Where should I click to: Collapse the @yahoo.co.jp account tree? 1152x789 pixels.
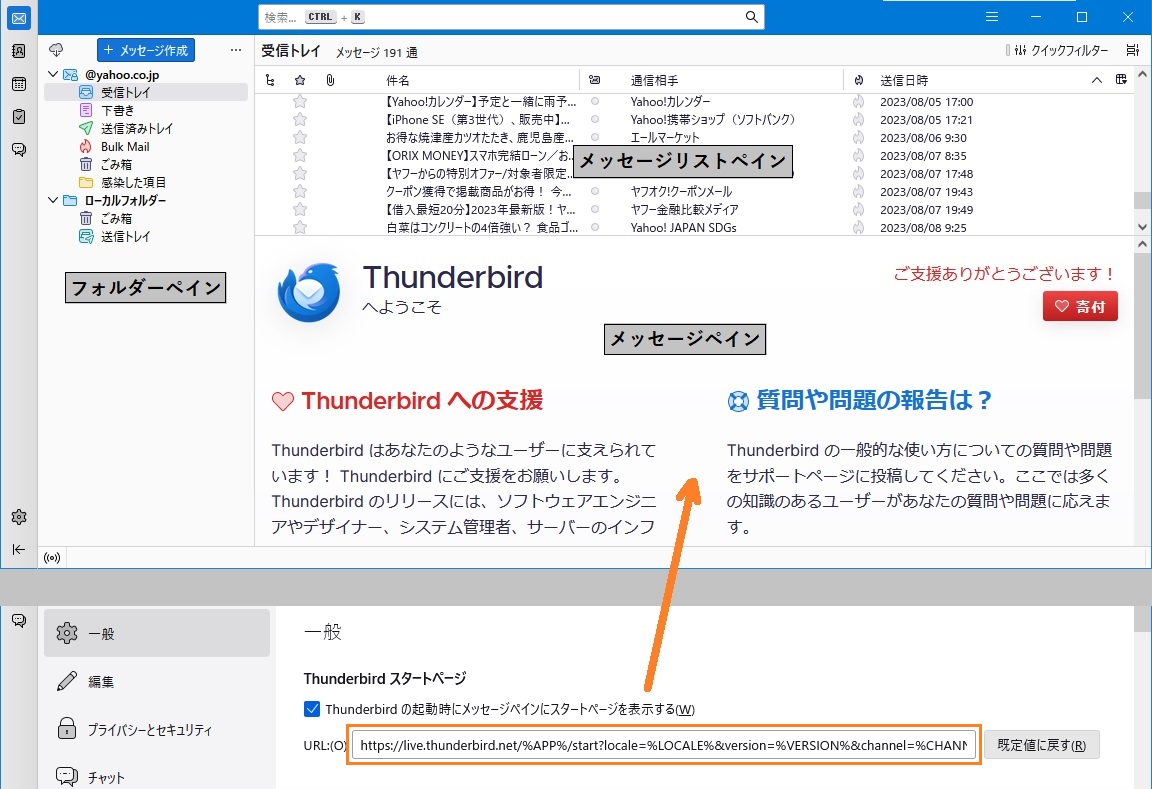[x=53, y=75]
